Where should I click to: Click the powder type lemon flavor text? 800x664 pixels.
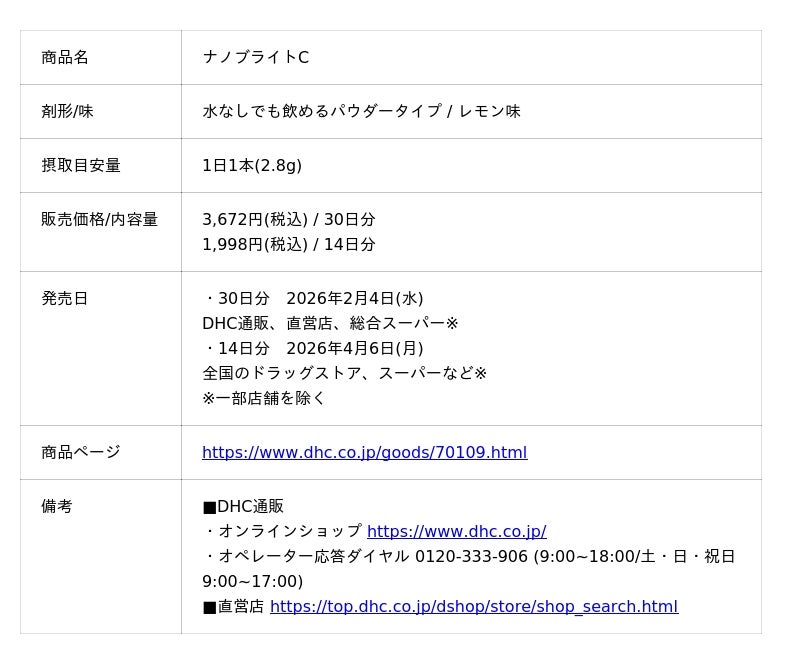tap(361, 112)
